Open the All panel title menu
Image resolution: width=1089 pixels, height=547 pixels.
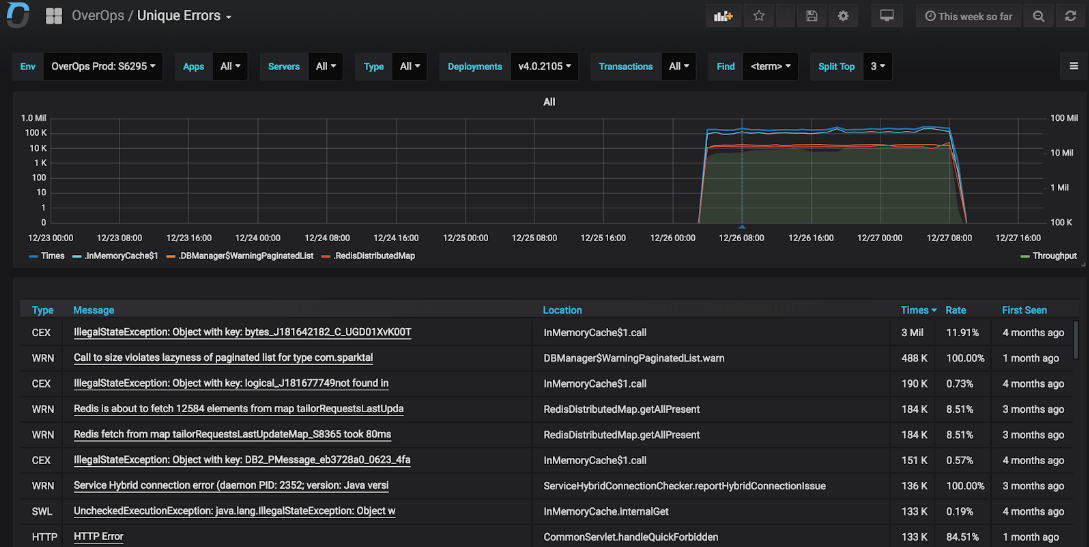[x=549, y=102]
